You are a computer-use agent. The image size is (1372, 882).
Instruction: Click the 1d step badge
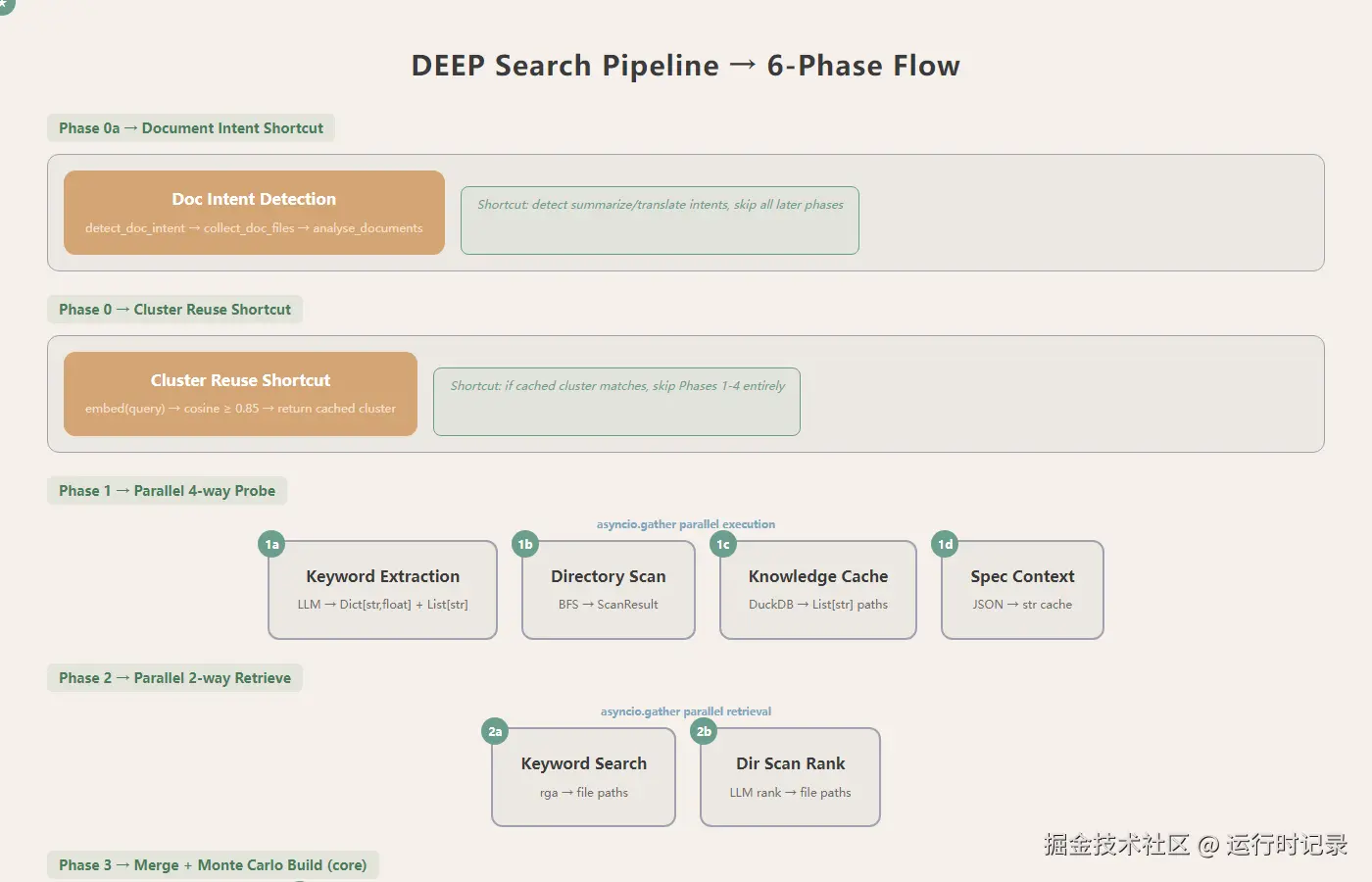pos(945,544)
